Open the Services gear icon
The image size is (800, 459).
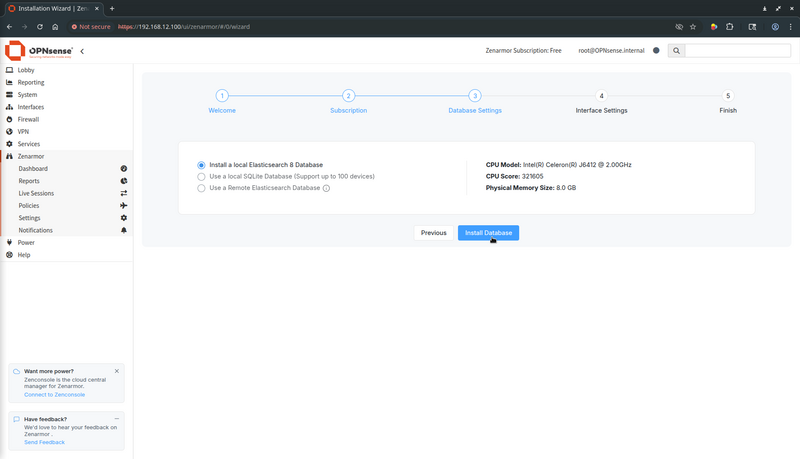pos(9,144)
